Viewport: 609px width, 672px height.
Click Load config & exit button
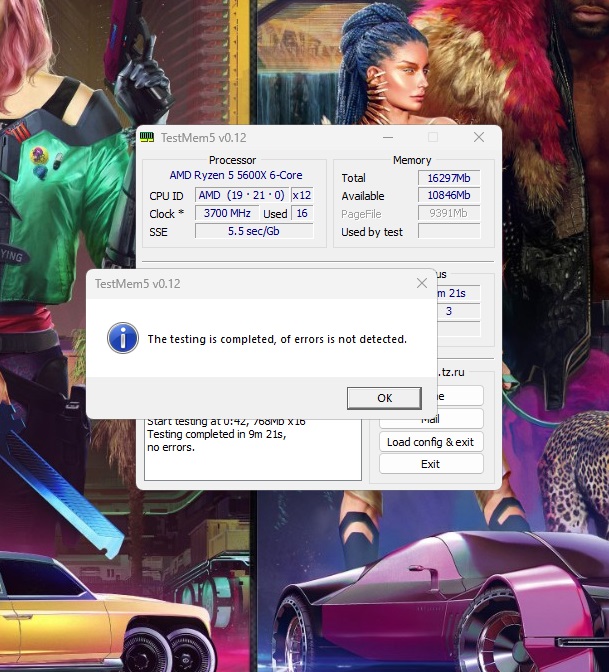[431, 442]
